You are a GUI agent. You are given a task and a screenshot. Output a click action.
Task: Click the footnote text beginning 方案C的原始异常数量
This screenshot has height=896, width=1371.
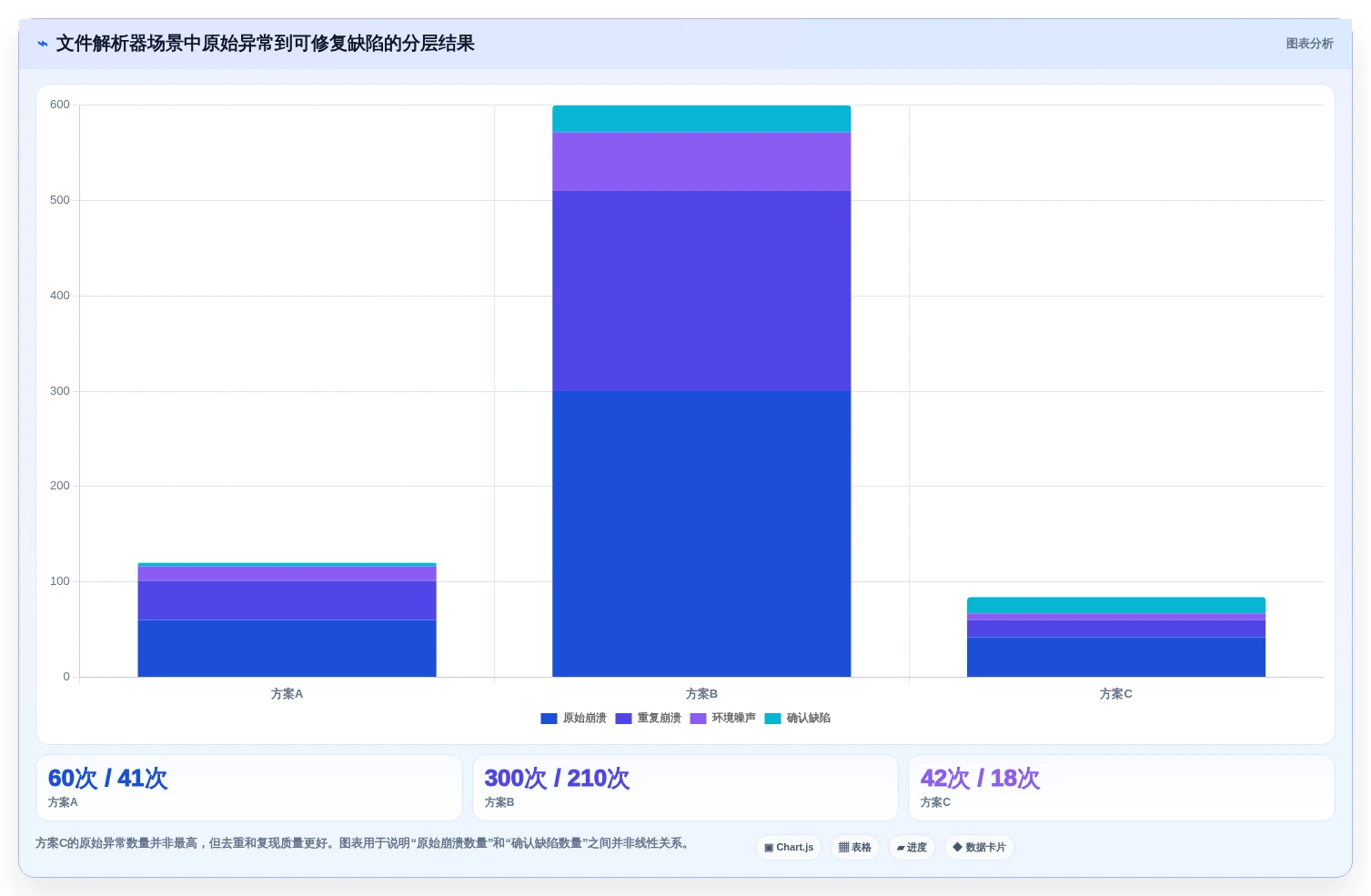pyautogui.click(x=364, y=843)
